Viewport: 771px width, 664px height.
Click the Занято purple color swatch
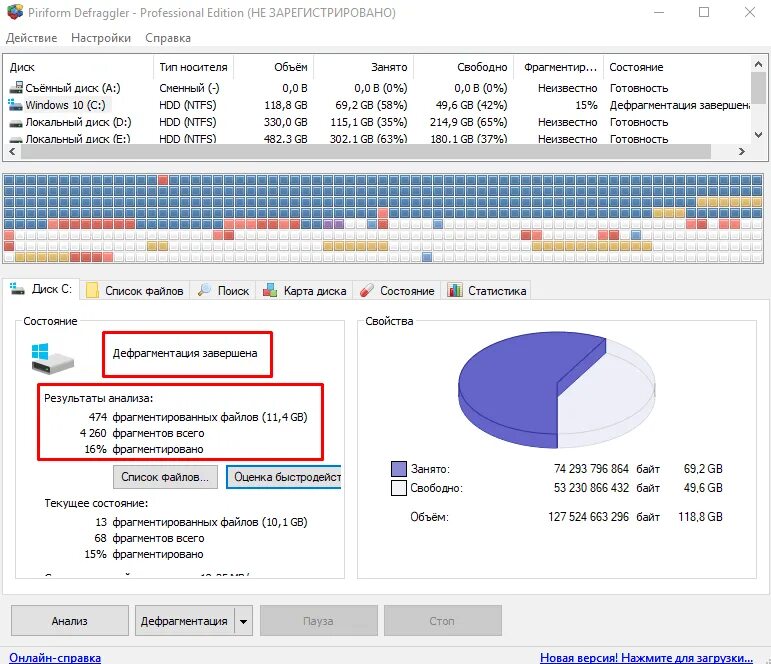pyautogui.click(x=399, y=469)
